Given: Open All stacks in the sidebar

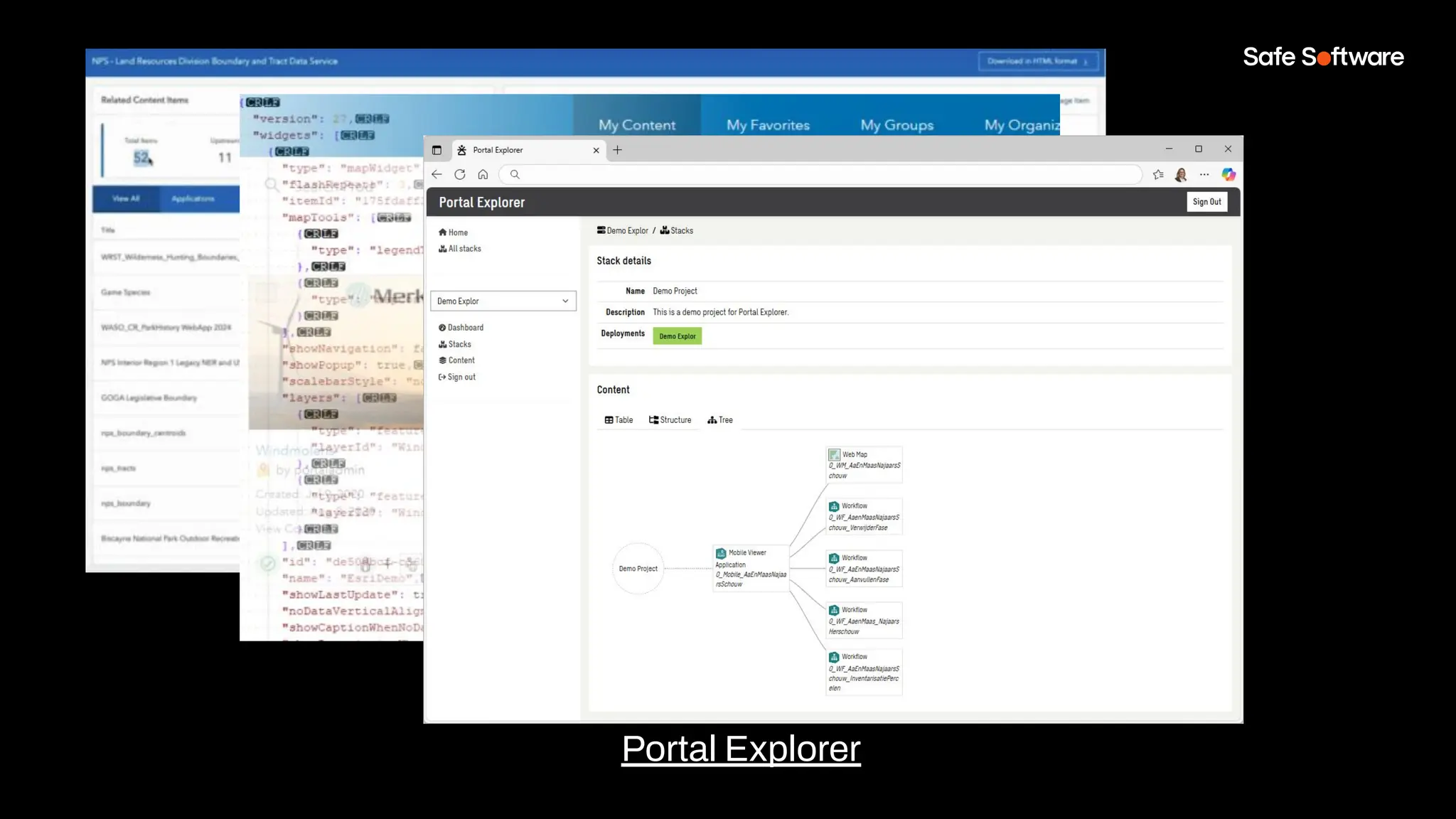Looking at the screenshot, I should click(459, 249).
